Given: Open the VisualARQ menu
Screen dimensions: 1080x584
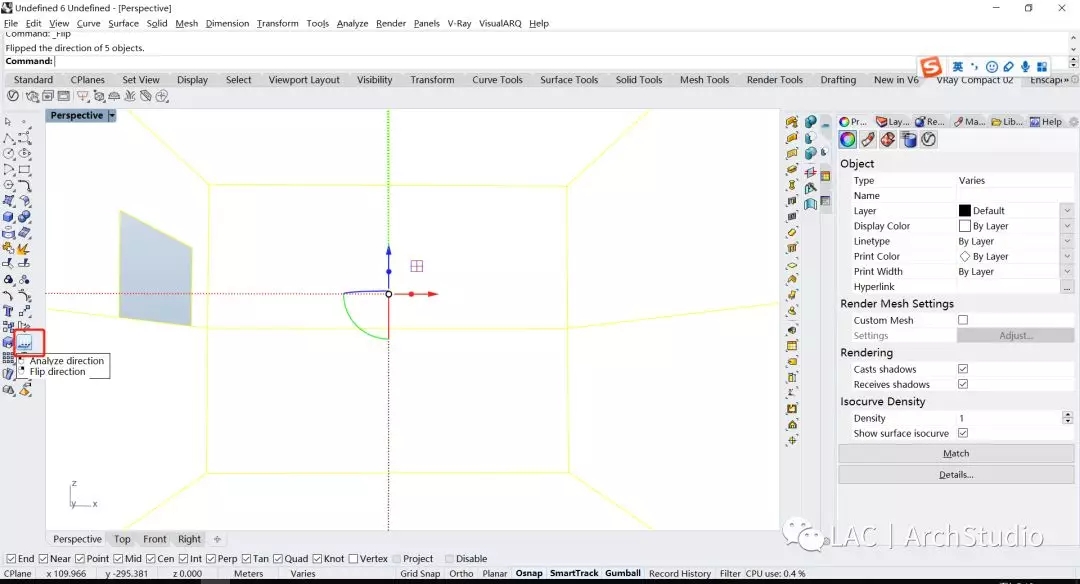Looking at the screenshot, I should pos(500,23).
